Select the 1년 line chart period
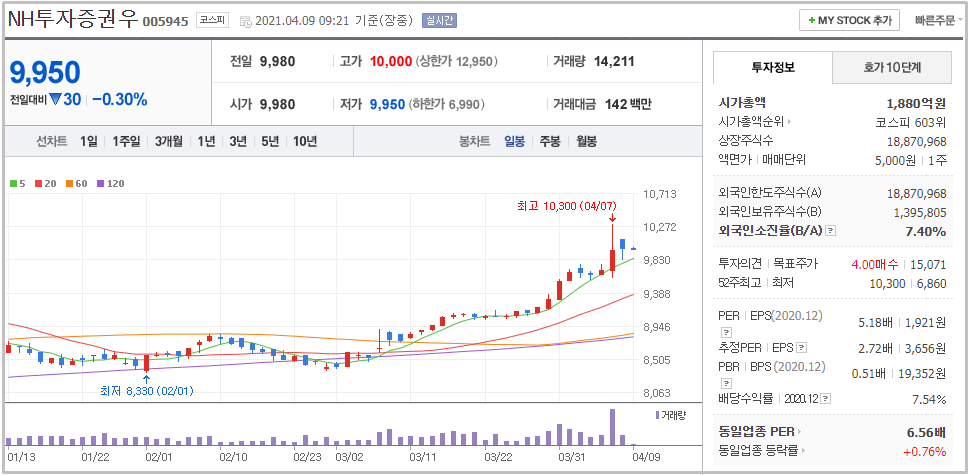Image resolution: width=970 pixels, height=475 pixels. point(206,141)
